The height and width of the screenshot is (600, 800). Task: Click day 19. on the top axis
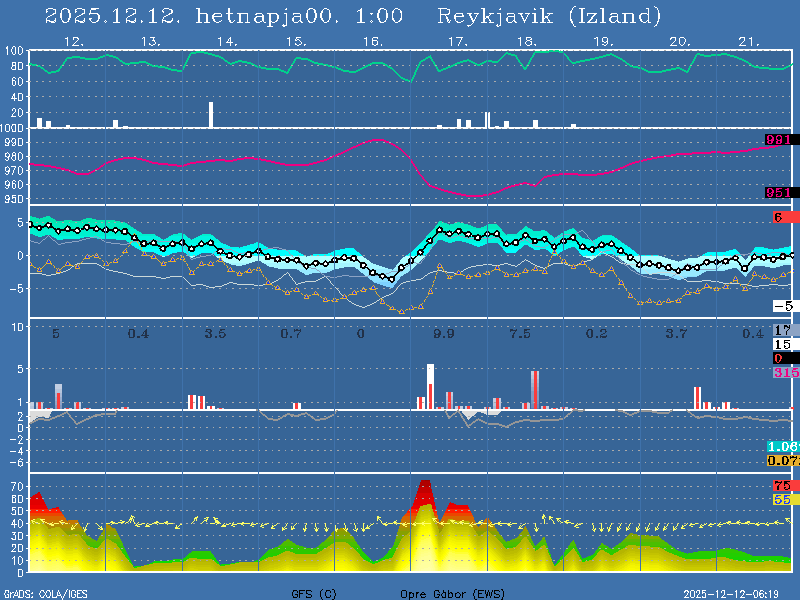tap(603, 41)
